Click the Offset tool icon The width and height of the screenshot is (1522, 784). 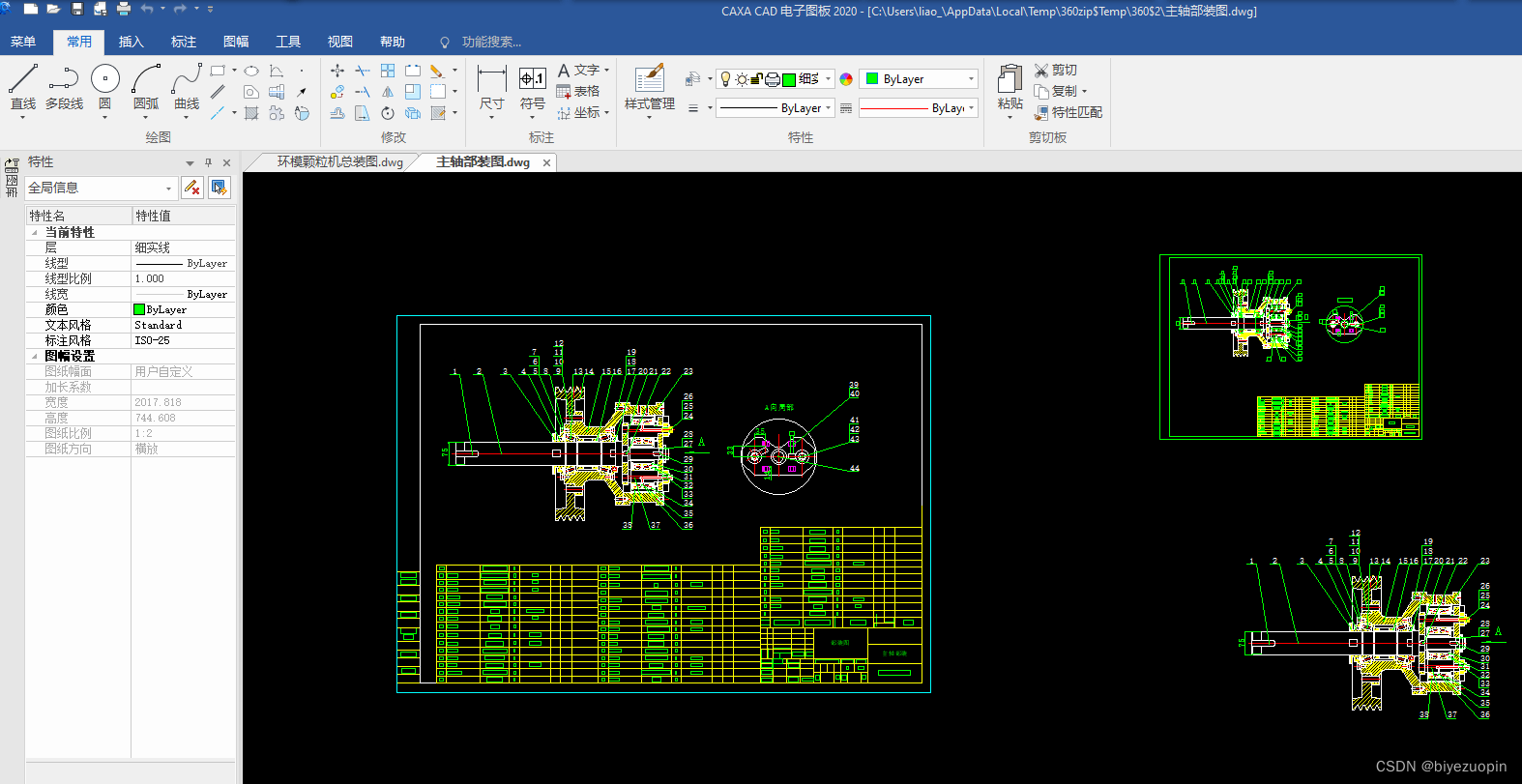337,113
